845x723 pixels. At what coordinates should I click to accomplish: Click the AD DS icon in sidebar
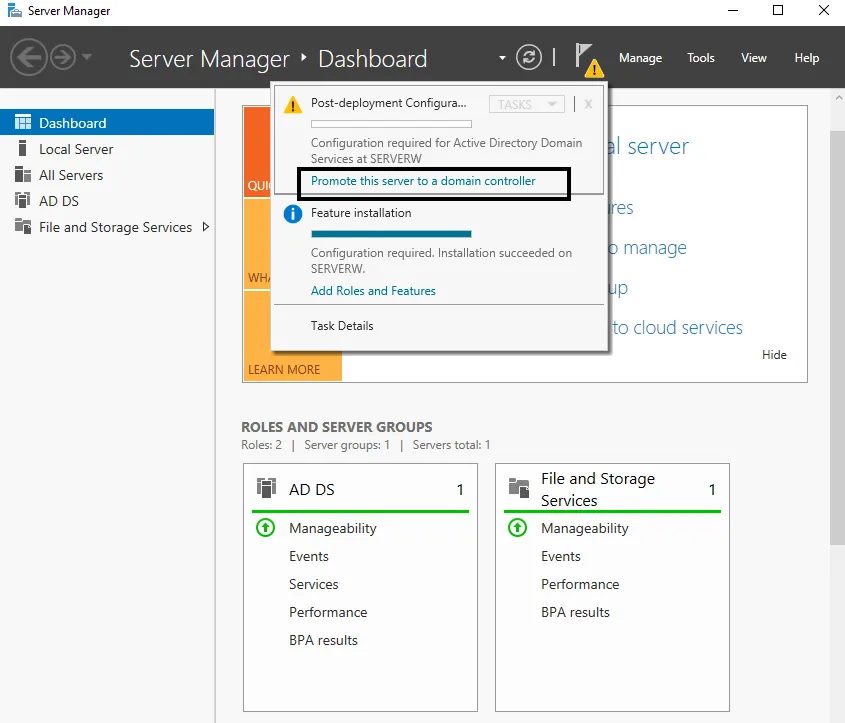23,200
